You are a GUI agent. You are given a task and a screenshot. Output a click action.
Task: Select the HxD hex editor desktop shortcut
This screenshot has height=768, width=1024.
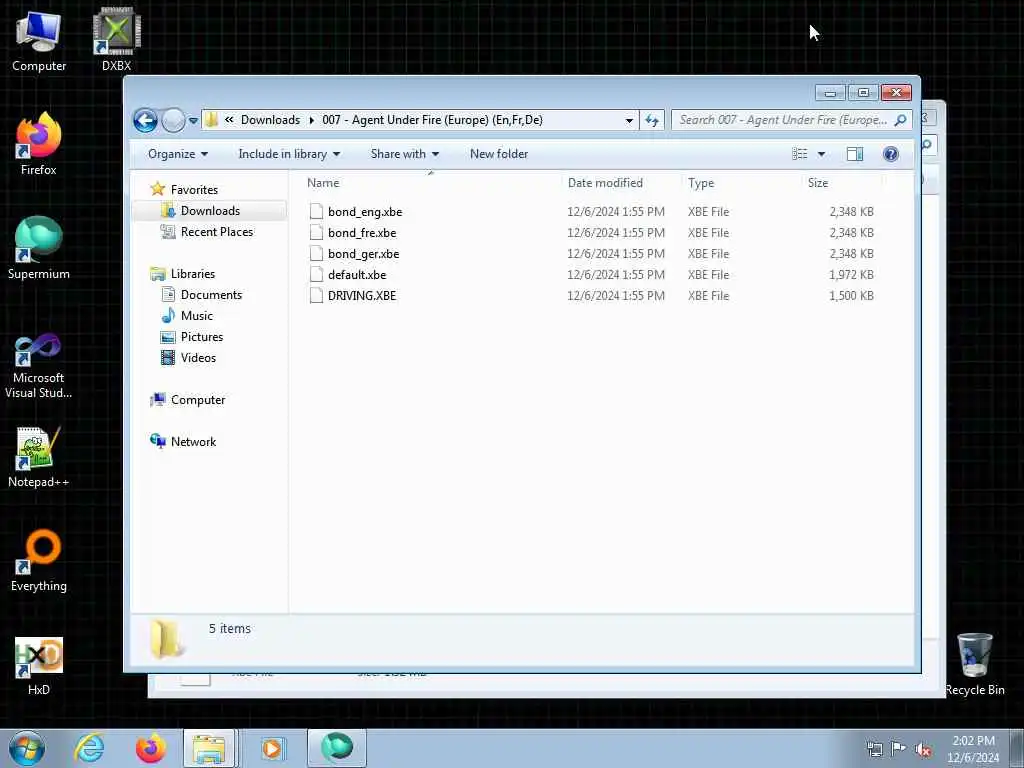point(39,665)
